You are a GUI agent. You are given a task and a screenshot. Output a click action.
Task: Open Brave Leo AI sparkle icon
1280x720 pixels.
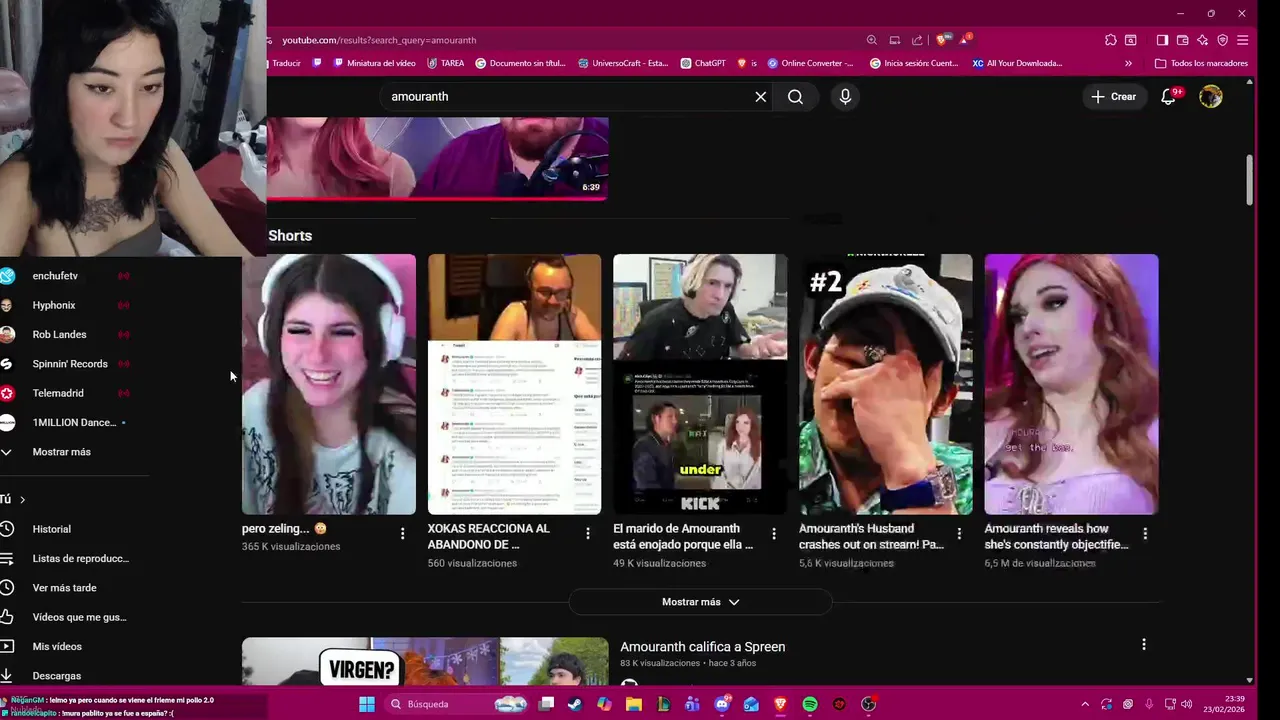(1202, 40)
